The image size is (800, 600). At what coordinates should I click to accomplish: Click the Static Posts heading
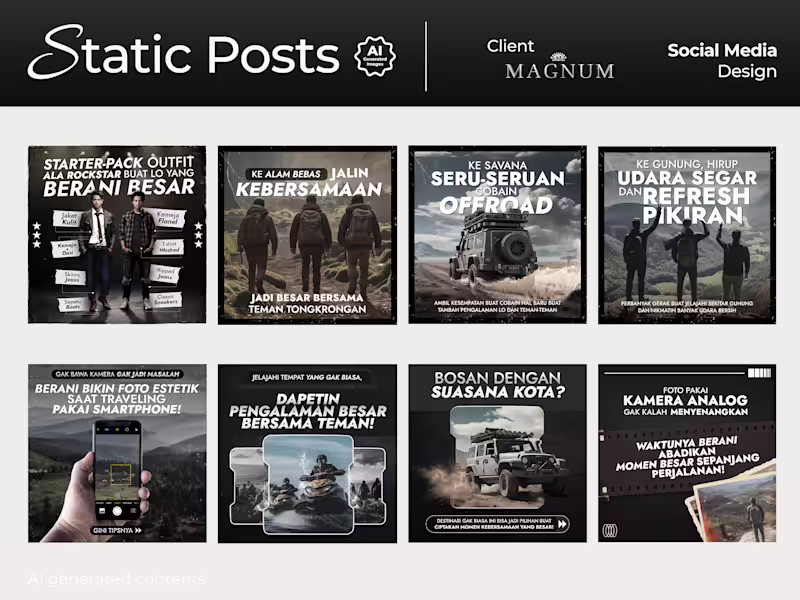[x=184, y=54]
